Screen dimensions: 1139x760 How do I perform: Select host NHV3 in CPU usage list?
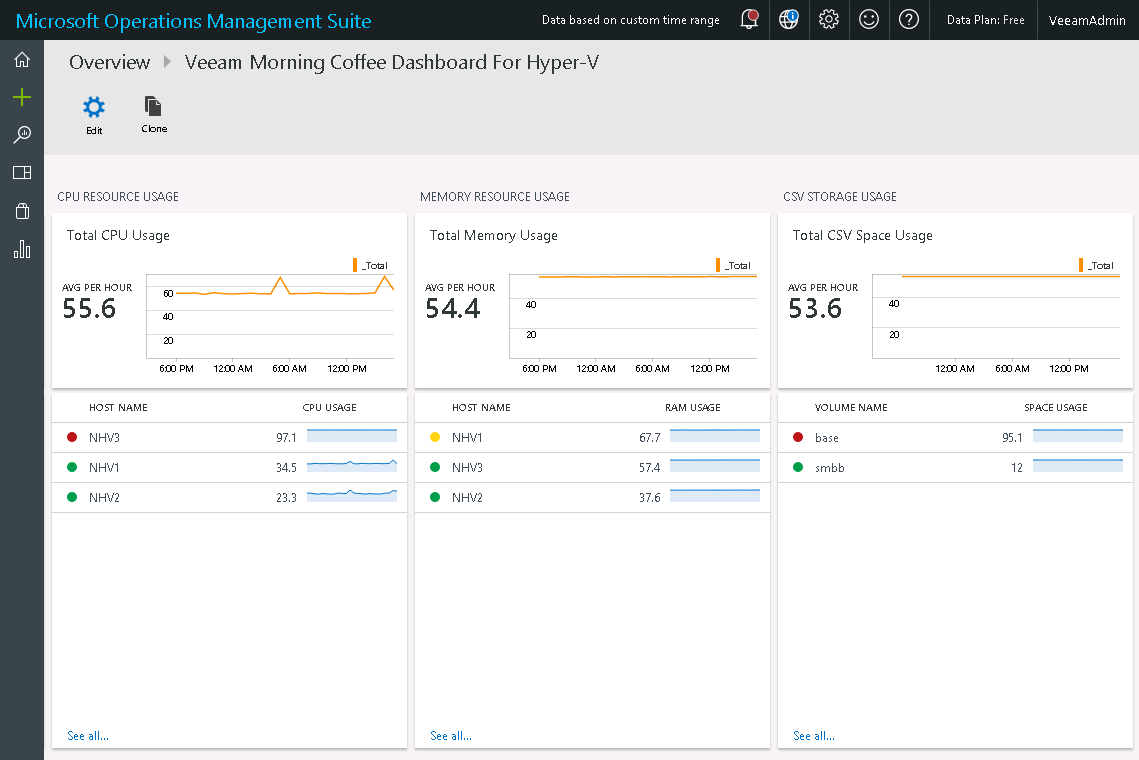pos(230,437)
